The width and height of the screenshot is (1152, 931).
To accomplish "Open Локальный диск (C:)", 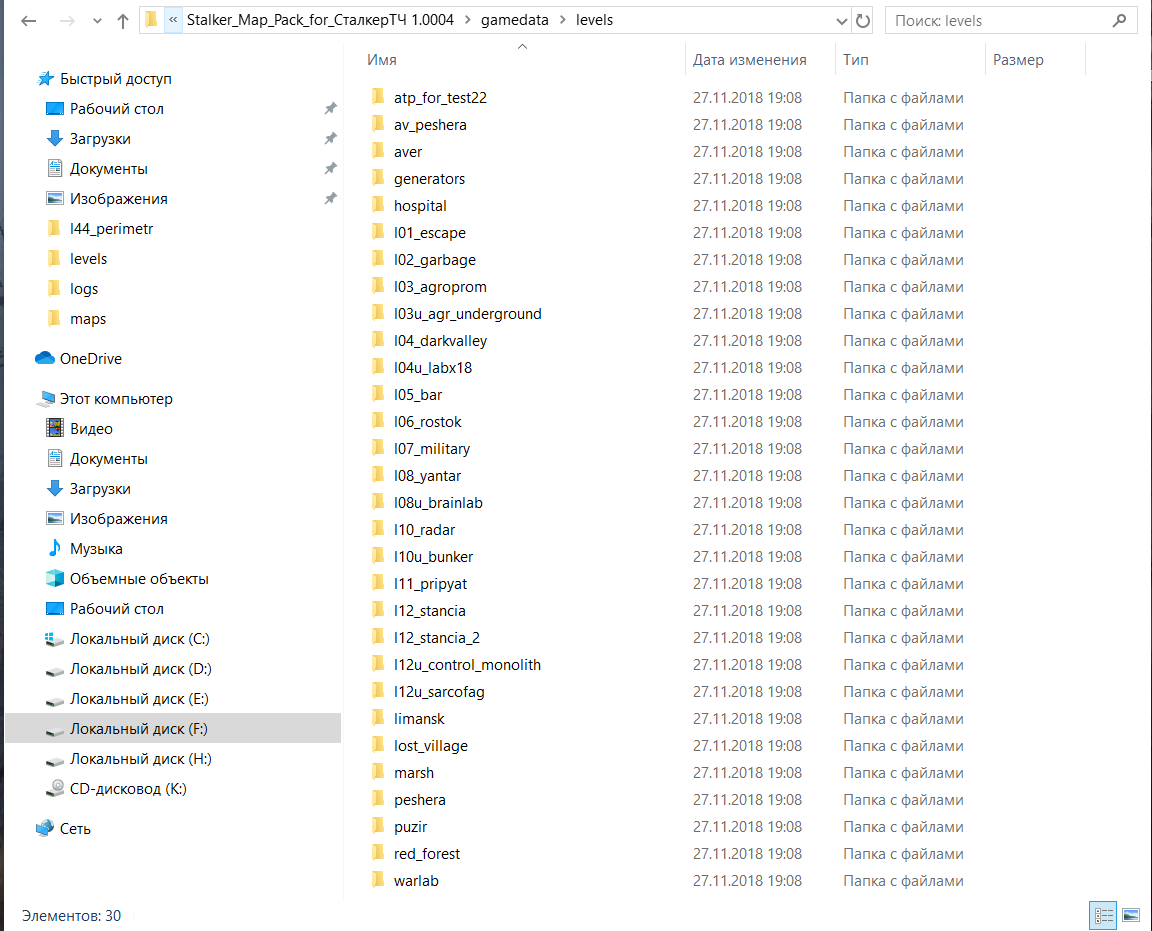I will [140, 639].
